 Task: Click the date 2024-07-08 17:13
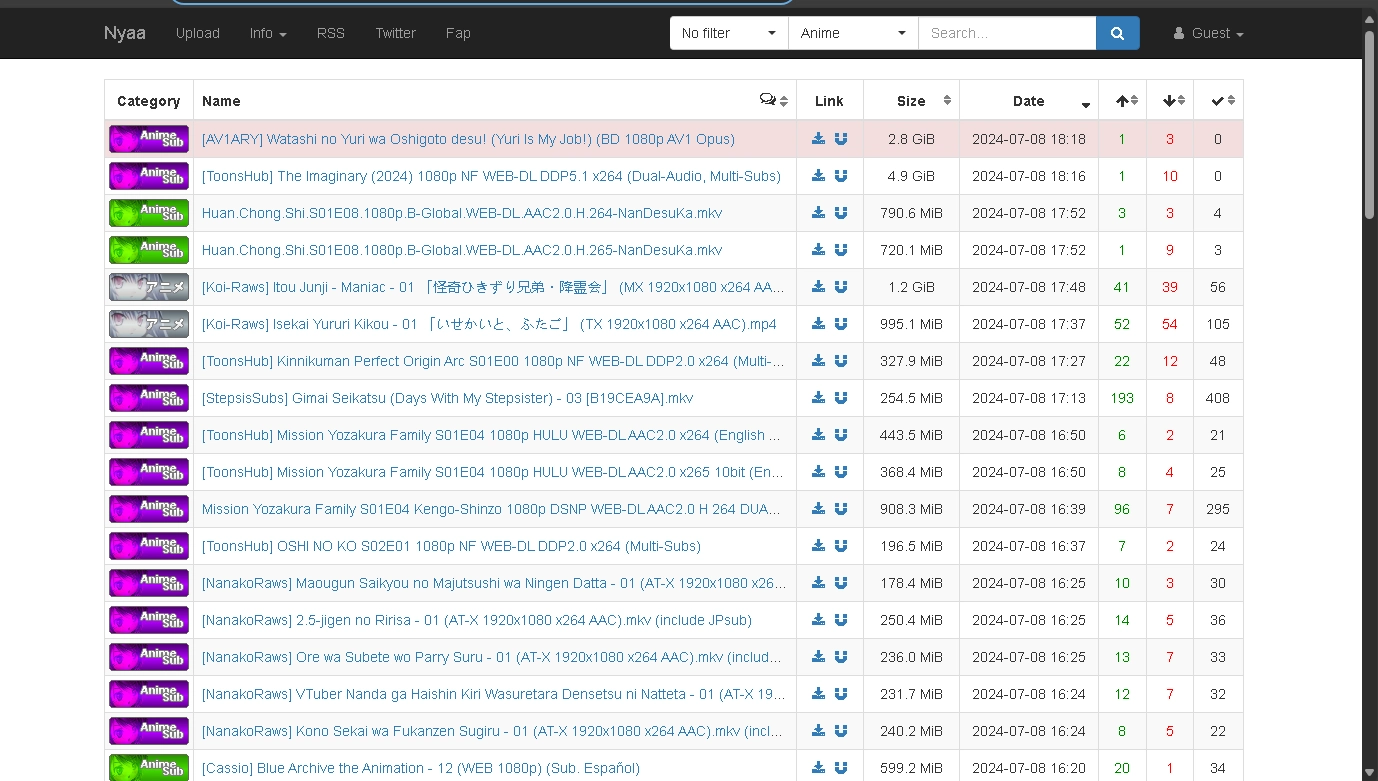pyautogui.click(x=1029, y=398)
